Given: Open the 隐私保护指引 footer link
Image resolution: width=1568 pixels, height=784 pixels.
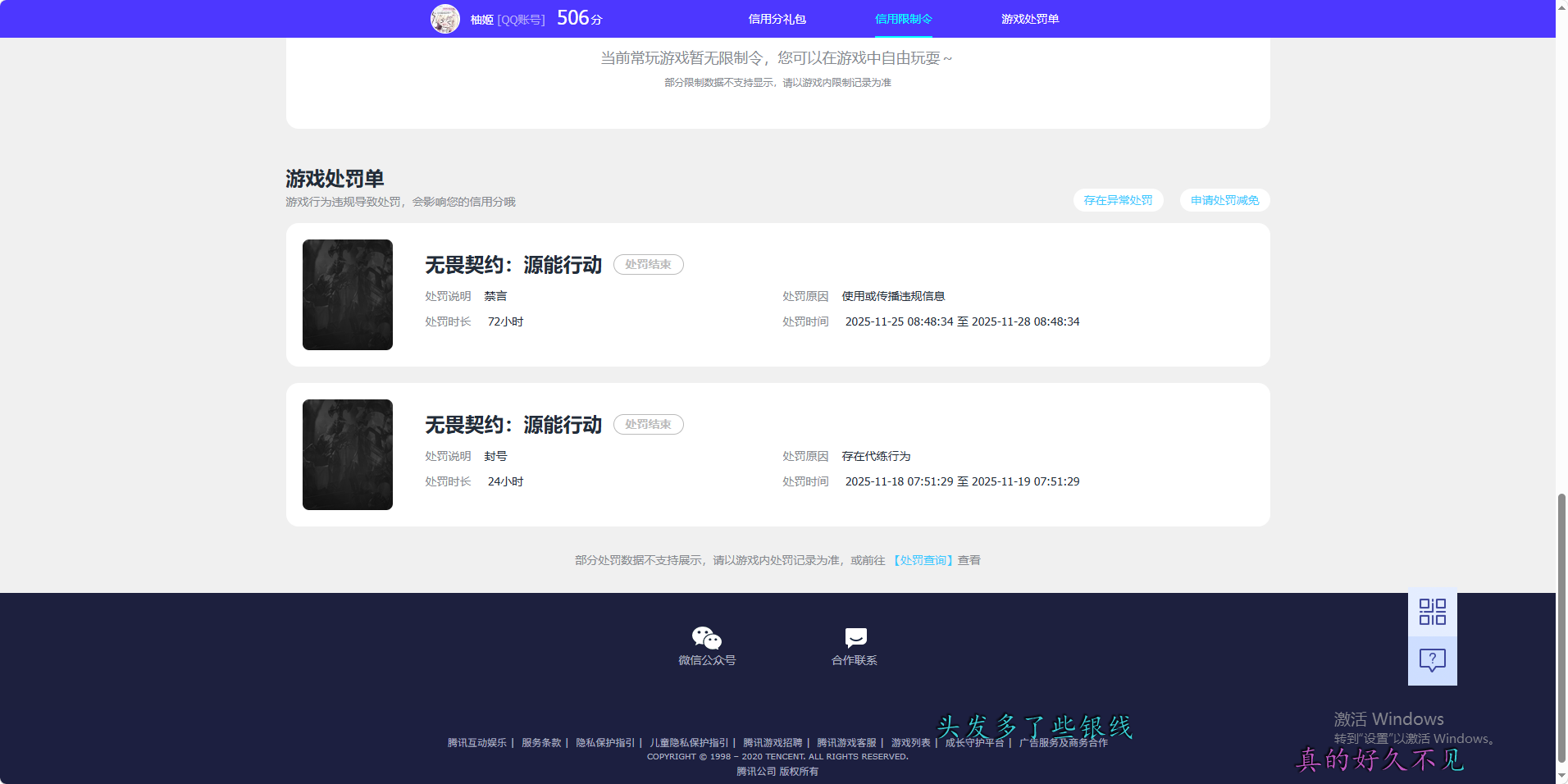Looking at the screenshot, I should pyautogui.click(x=604, y=742).
